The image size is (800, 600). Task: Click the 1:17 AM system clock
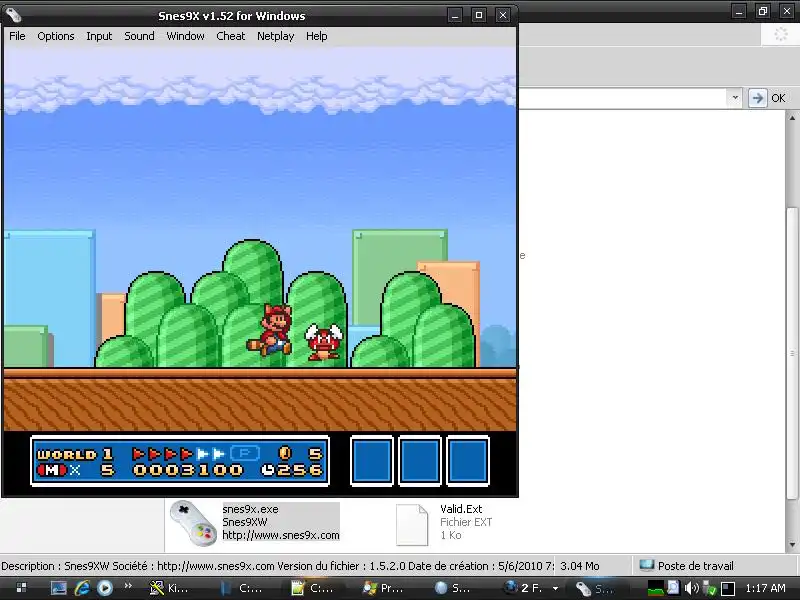pos(765,588)
